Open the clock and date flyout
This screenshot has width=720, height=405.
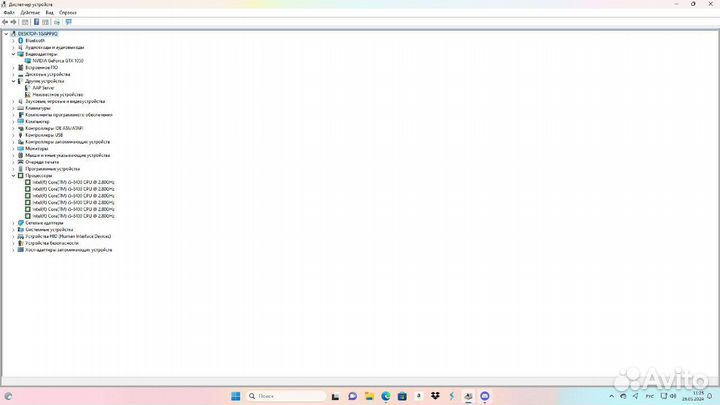pos(693,396)
